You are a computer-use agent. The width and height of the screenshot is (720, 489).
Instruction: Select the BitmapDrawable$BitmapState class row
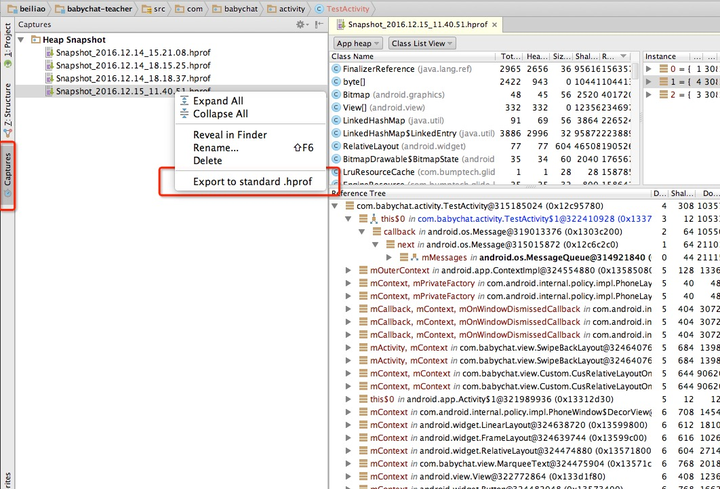click(x=480, y=159)
